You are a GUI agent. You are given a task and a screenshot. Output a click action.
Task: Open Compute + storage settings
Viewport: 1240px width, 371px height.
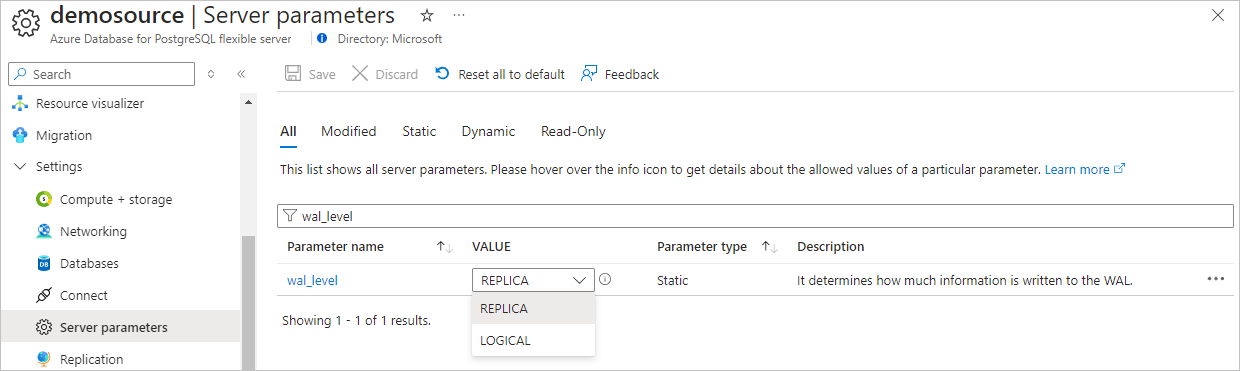[x=116, y=199]
